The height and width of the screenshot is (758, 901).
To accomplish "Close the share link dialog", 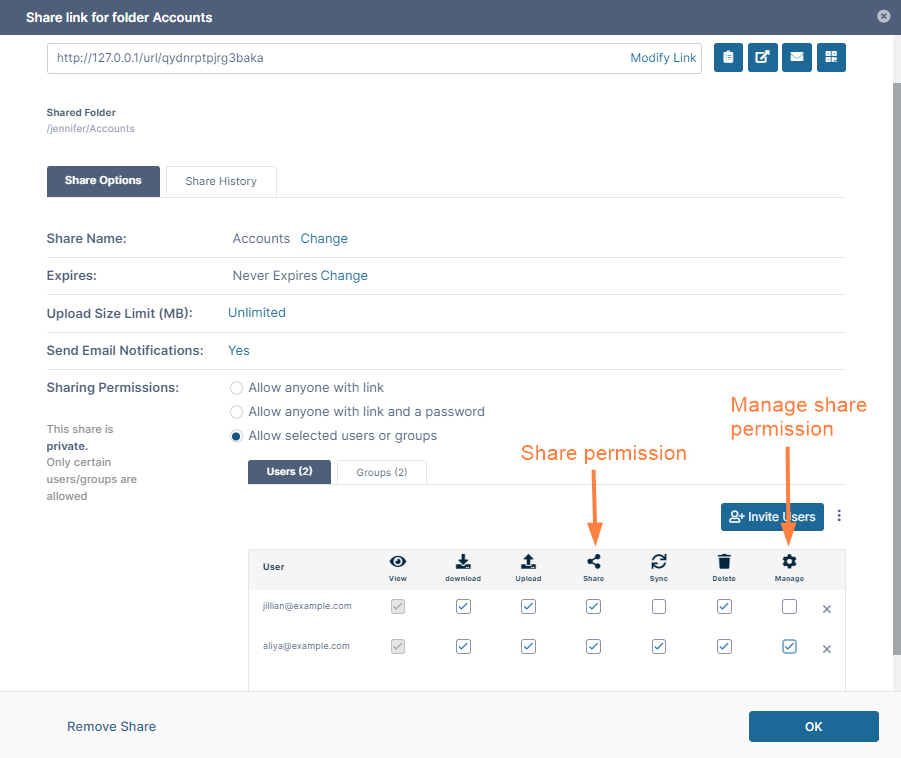I will 883,16.
